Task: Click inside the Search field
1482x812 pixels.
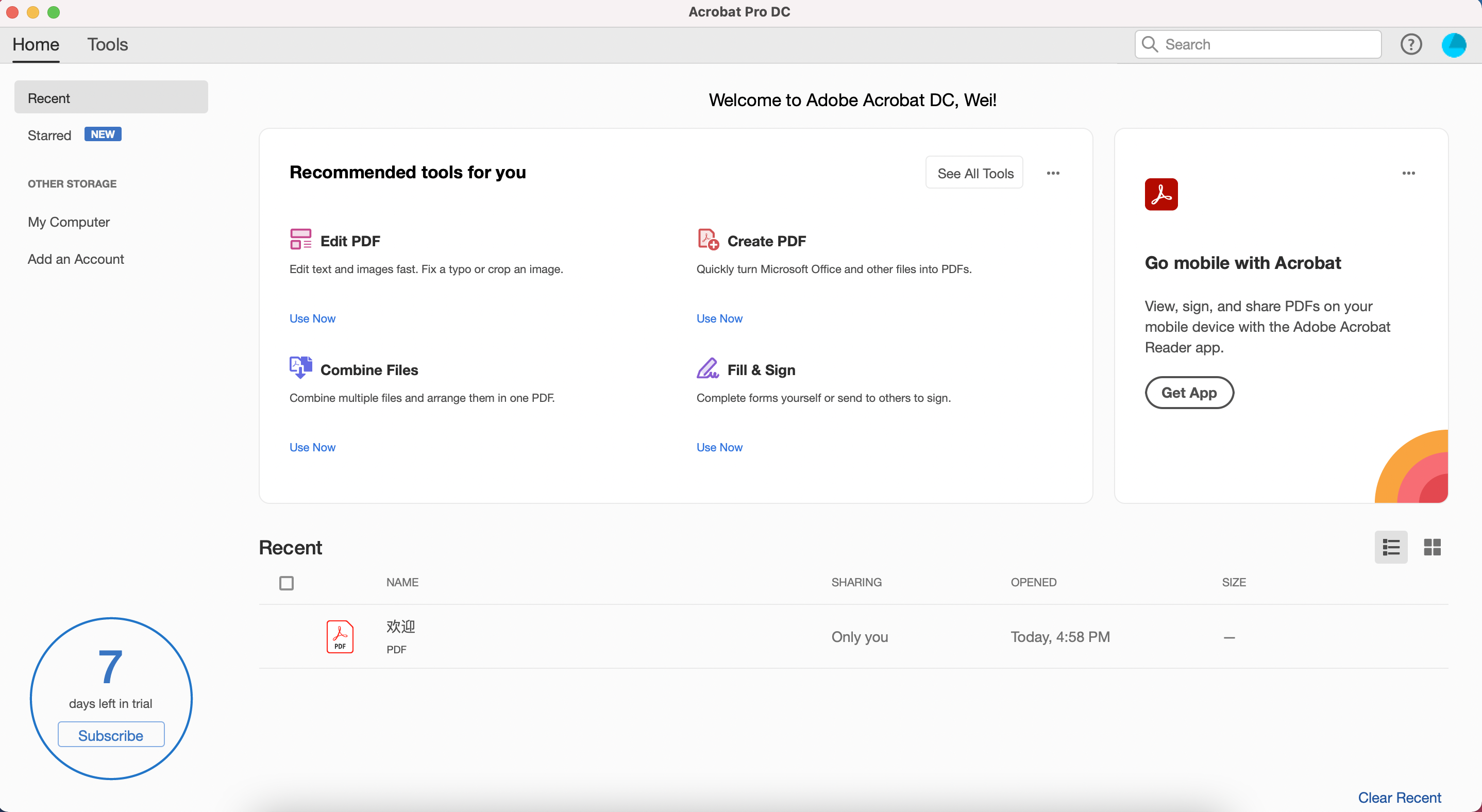Action: click(x=1257, y=44)
